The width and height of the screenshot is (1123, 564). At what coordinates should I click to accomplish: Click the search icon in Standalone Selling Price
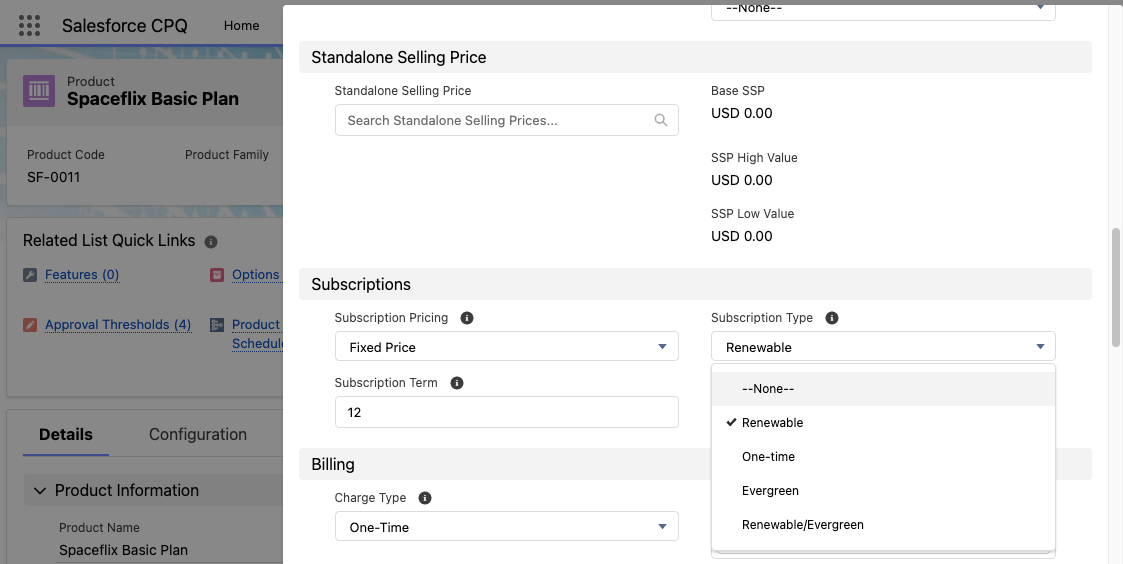click(x=660, y=120)
